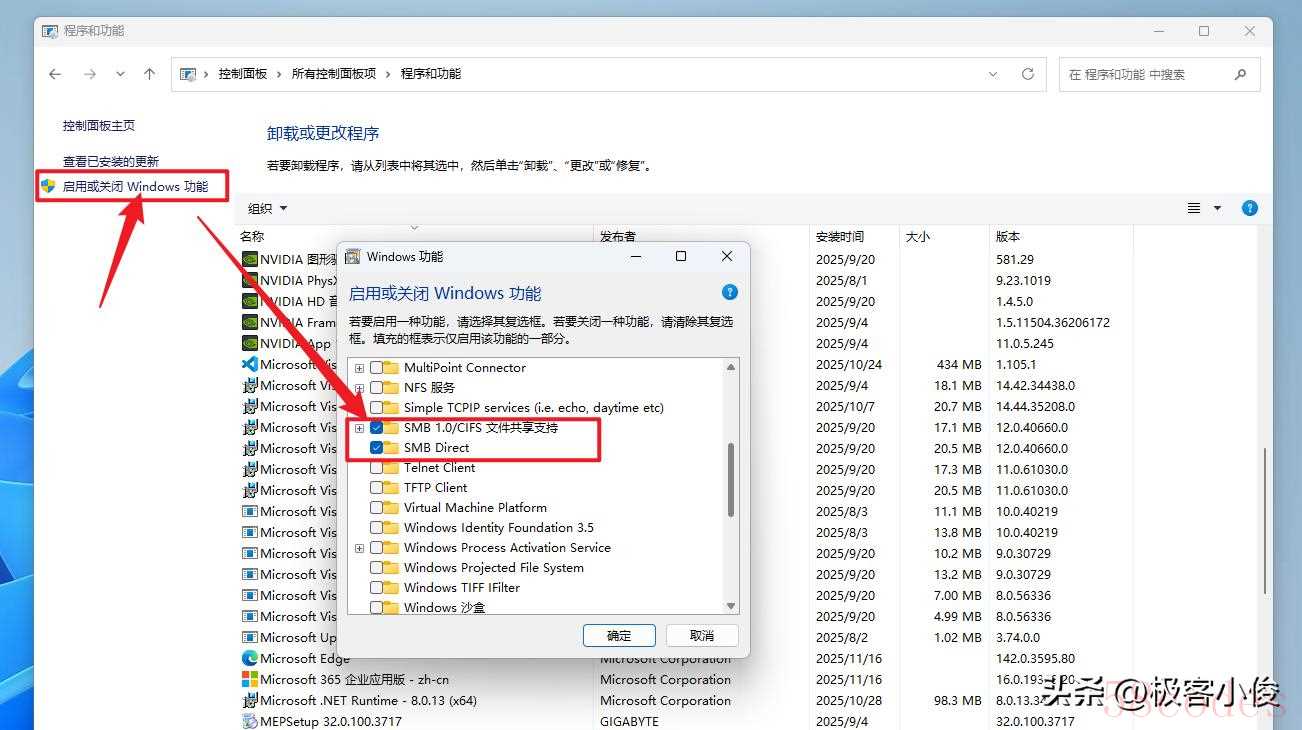
Task: Show previous locations in the address bar dropdown
Action: coord(993,74)
